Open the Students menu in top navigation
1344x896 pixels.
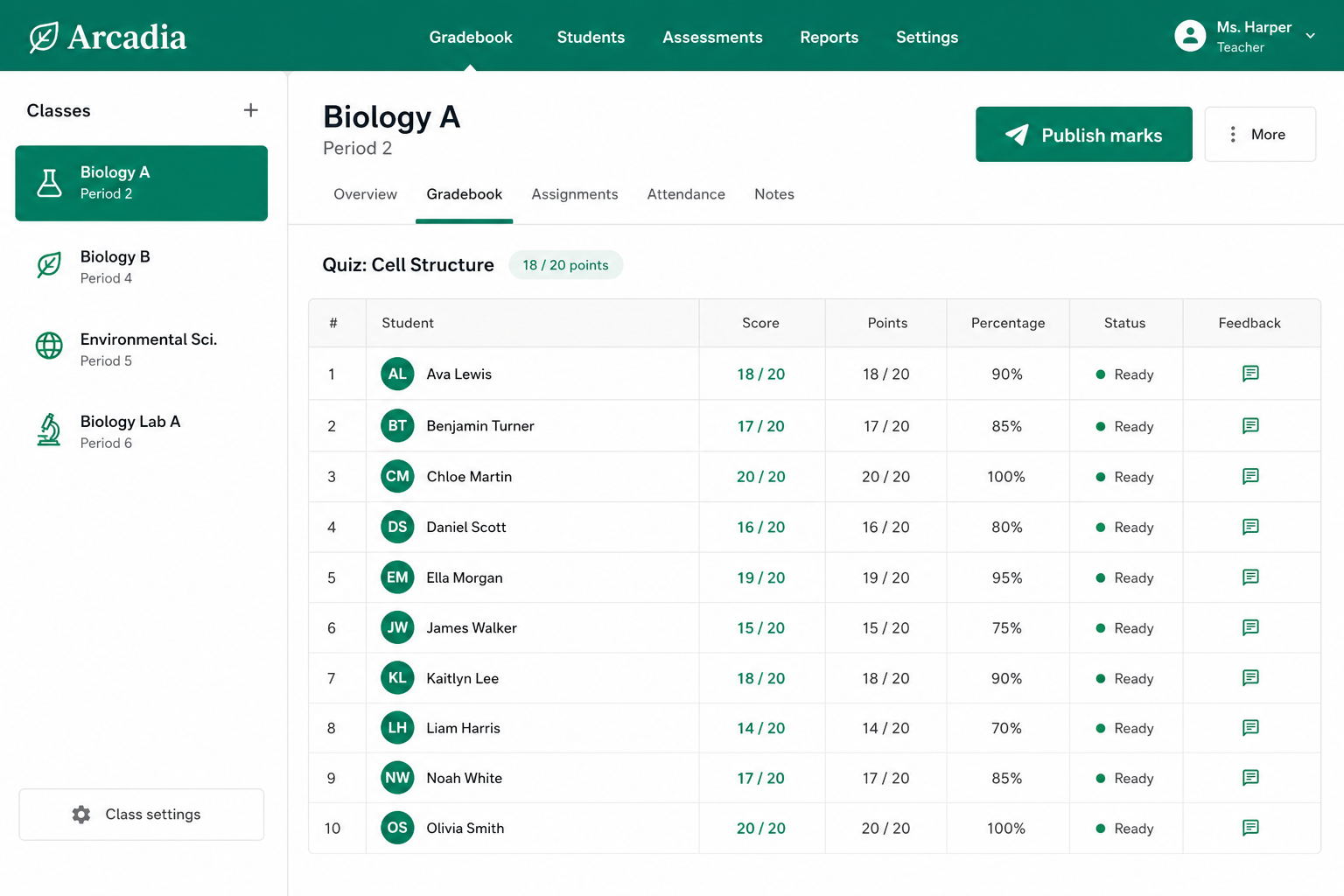tap(591, 37)
